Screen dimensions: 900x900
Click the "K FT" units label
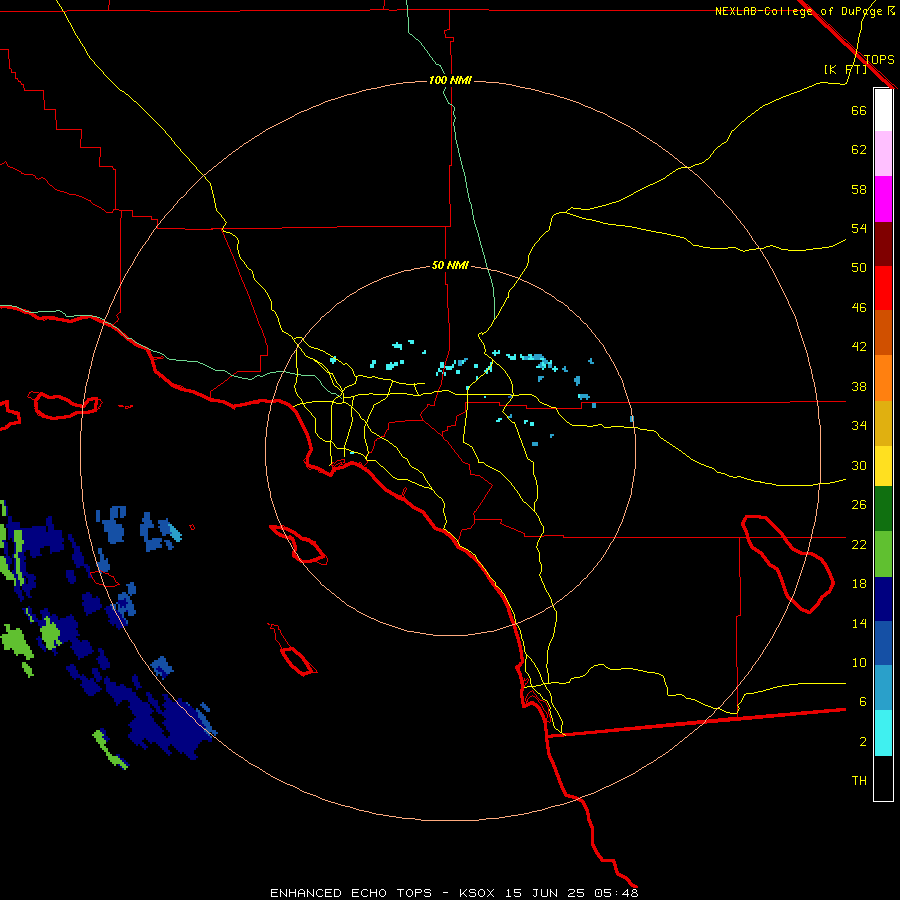pos(845,69)
